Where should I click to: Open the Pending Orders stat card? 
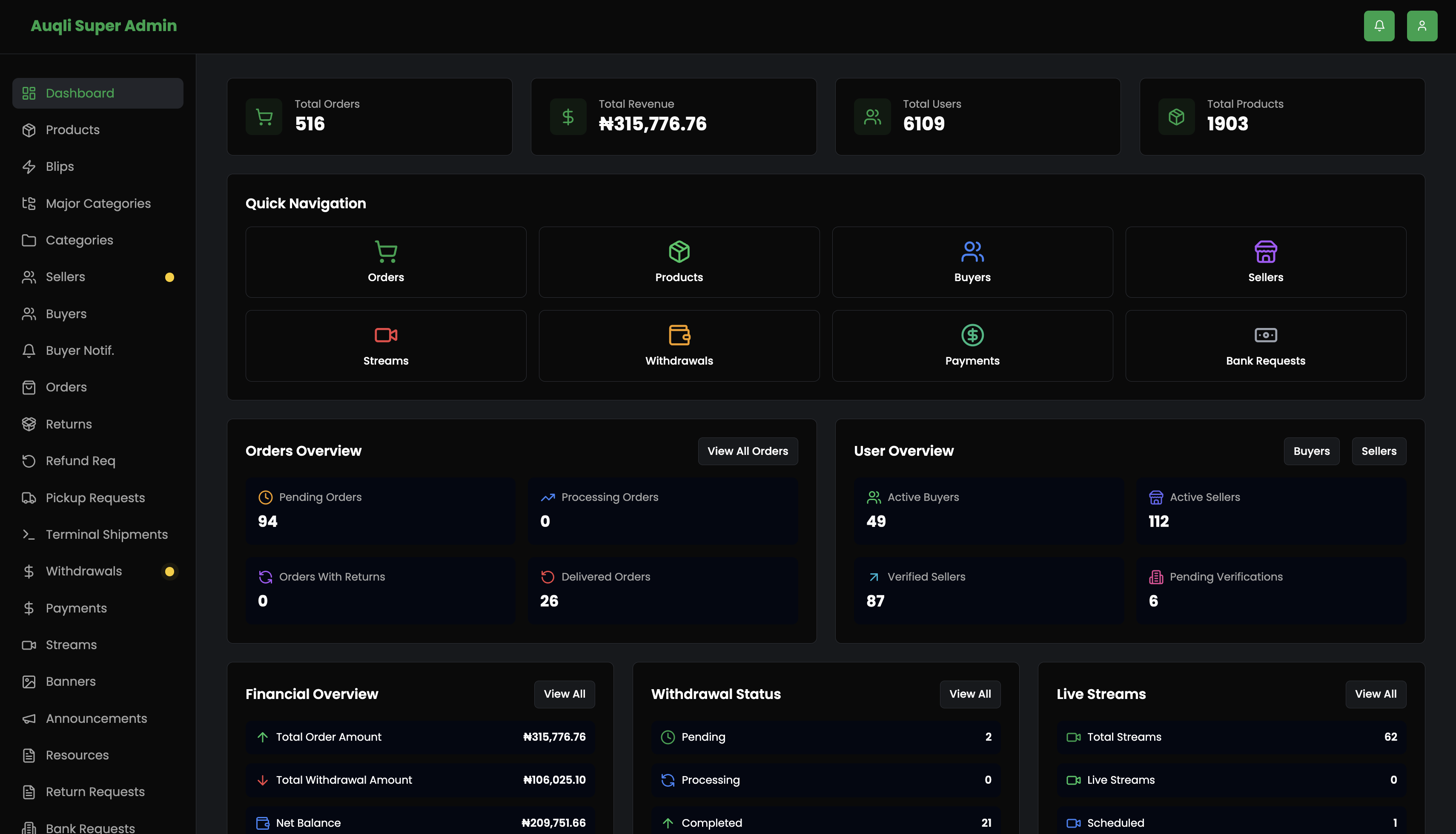click(380, 510)
